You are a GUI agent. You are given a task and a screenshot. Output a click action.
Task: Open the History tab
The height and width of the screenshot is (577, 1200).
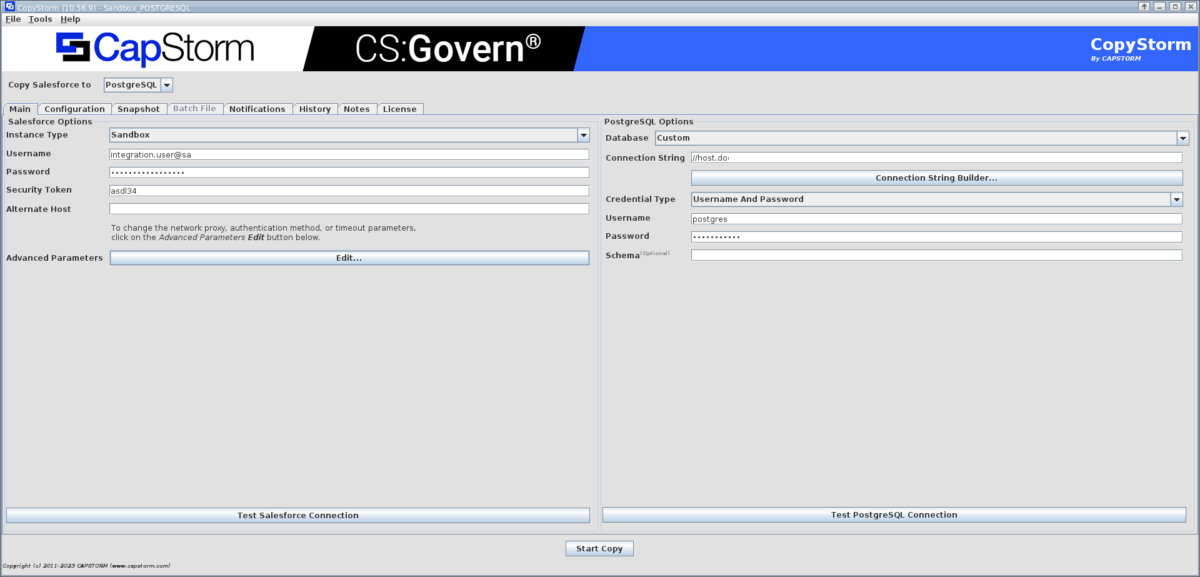(315, 108)
